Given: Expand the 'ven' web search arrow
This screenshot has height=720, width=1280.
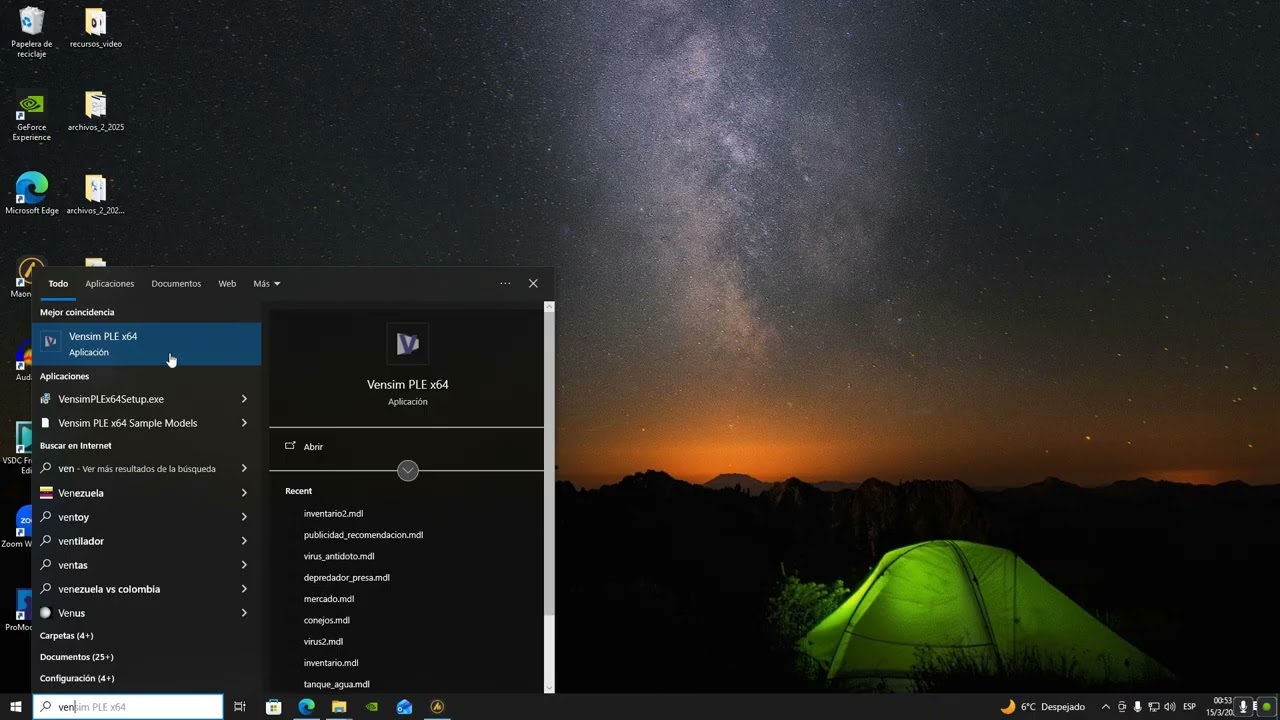Looking at the screenshot, I should click(x=244, y=468).
